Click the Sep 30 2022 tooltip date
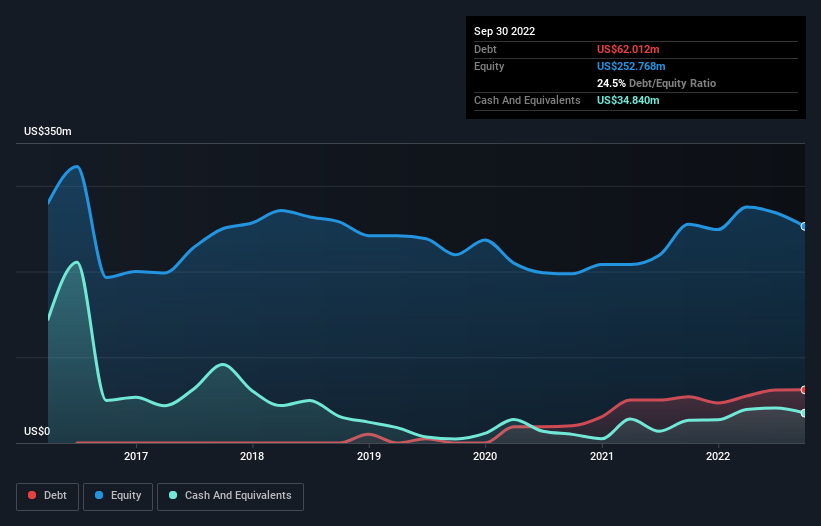 [504, 31]
